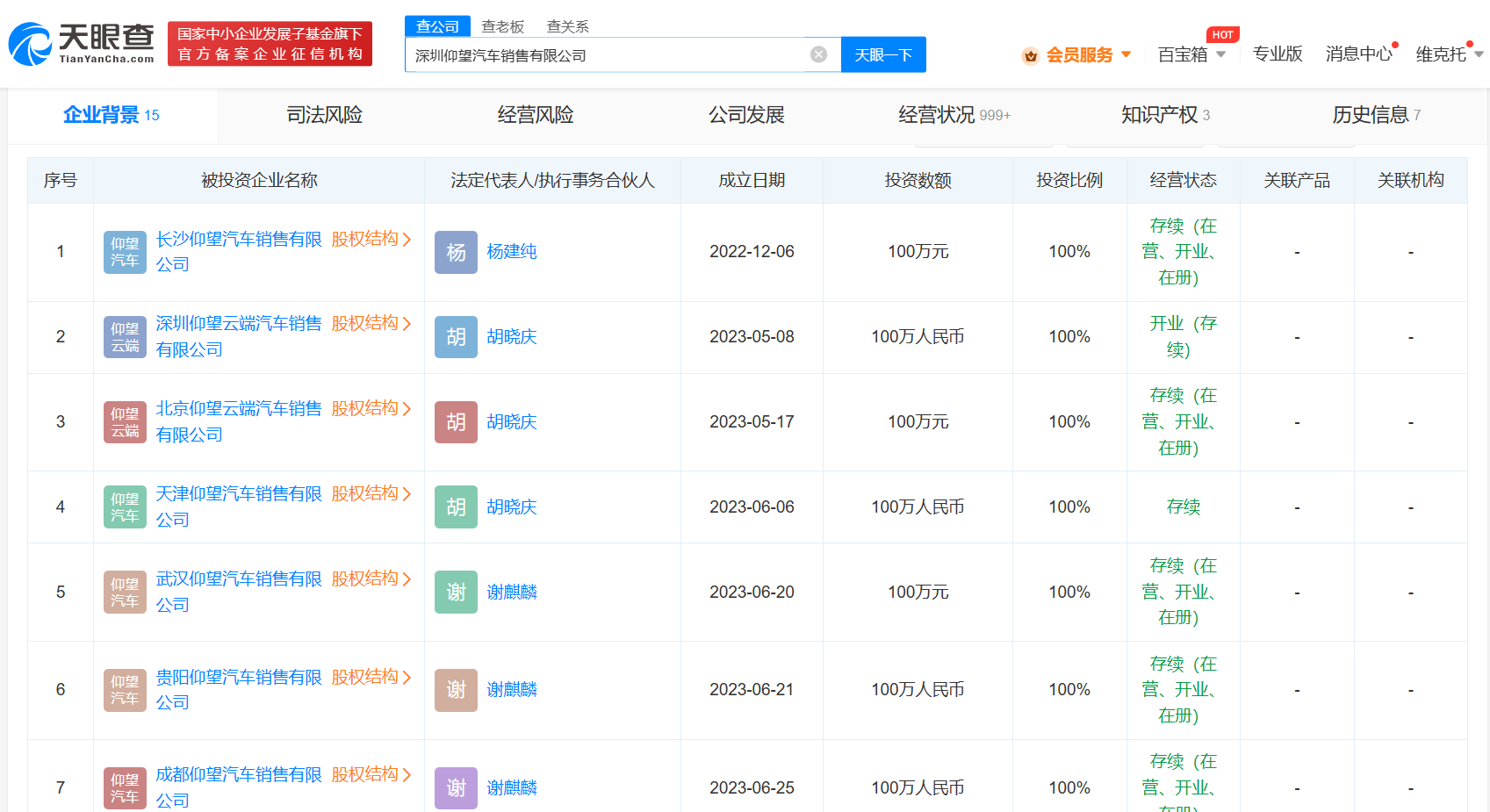Open the 深圳仰望云端 company logo thumbnail
The image size is (1490, 812).
click(125, 337)
